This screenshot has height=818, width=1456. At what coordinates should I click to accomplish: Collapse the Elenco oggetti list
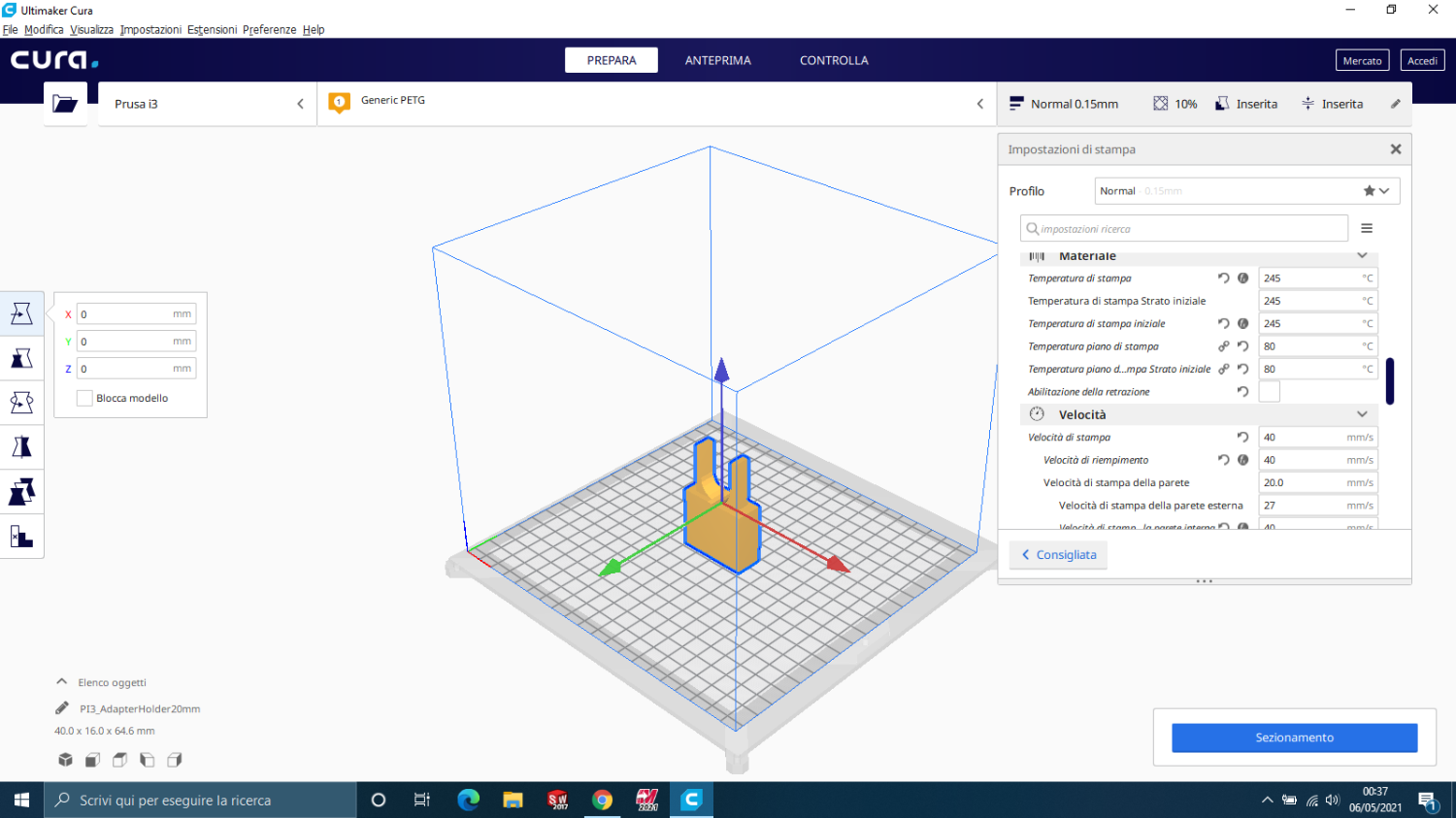coord(62,682)
